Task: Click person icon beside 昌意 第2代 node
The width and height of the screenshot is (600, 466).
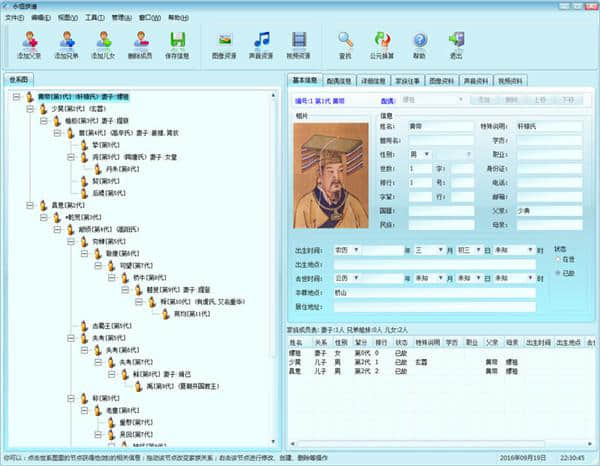Action: pos(43,205)
